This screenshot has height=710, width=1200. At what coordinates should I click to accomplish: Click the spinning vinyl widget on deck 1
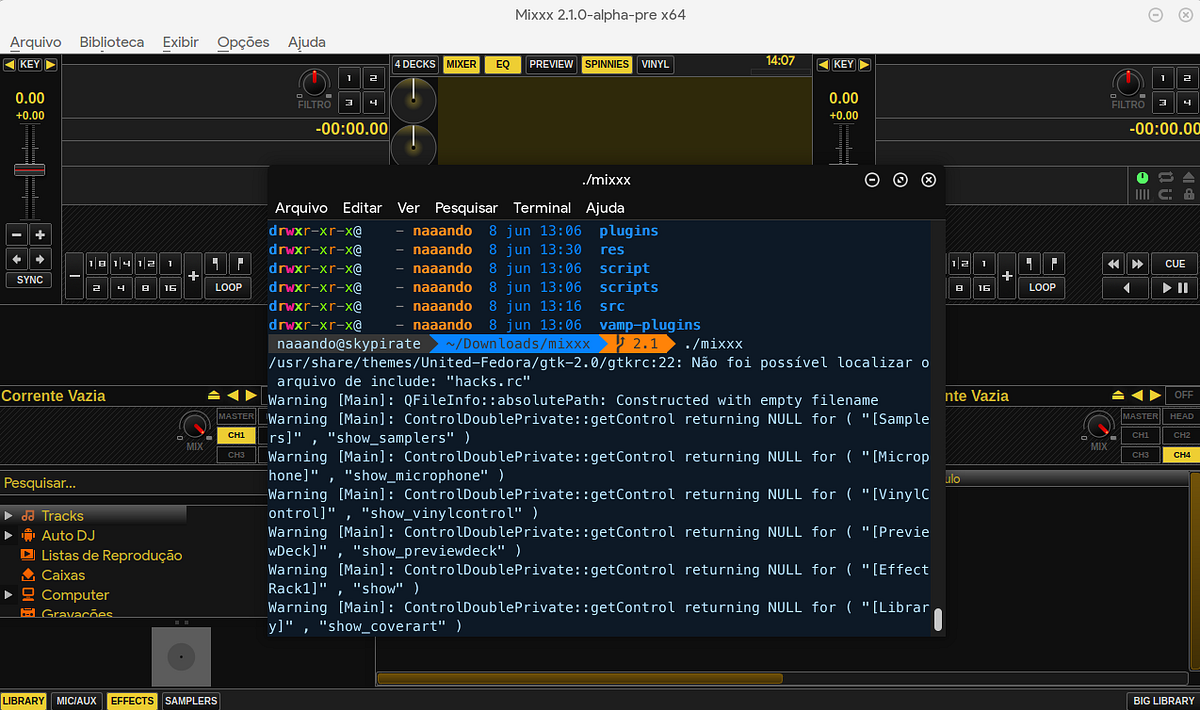414,100
